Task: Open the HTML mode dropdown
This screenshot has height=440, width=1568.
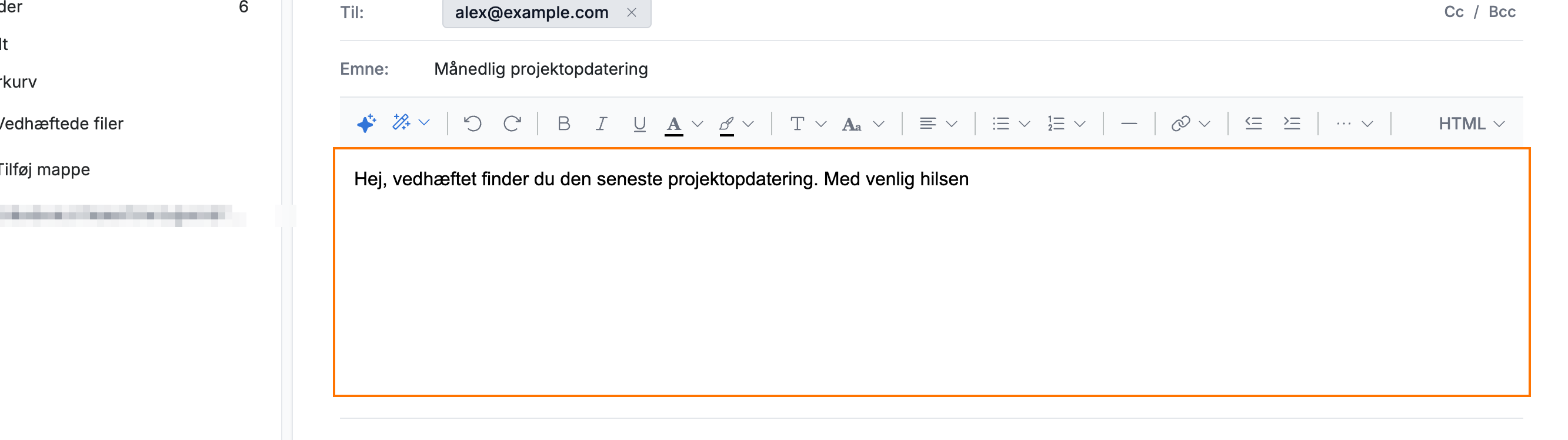Action: click(x=1471, y=124)
